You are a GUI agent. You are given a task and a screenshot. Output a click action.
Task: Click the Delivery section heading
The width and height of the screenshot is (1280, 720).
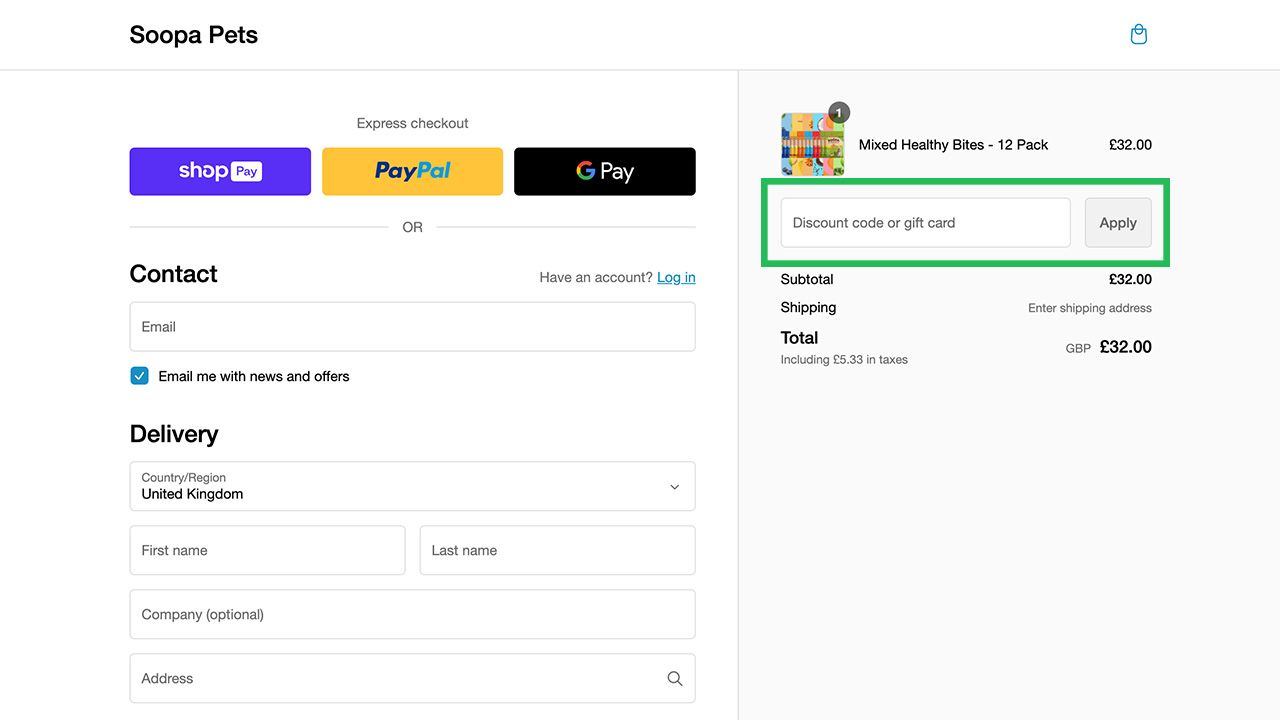click(x=174, y=434)
